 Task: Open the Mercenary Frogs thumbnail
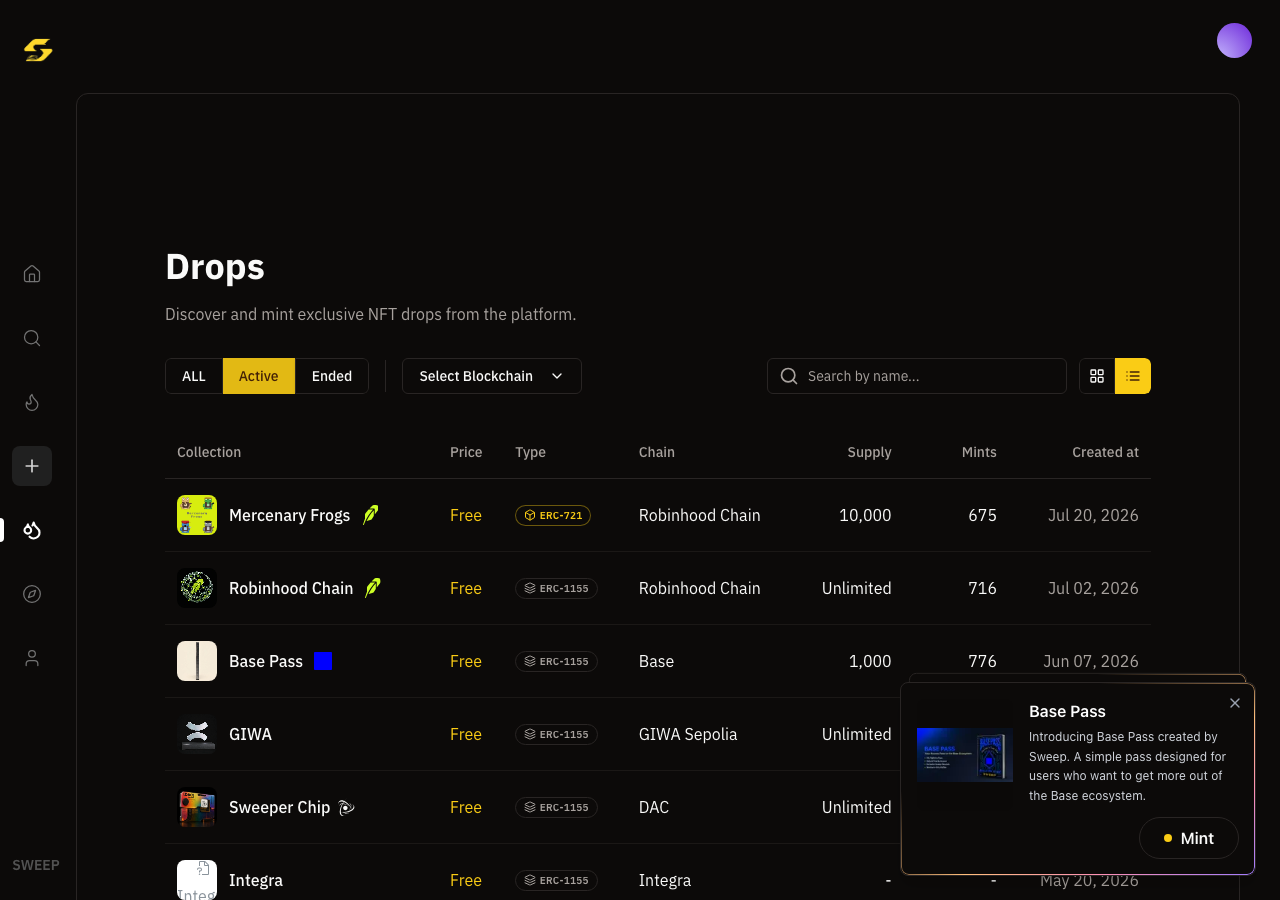click(x=197, y=515)
